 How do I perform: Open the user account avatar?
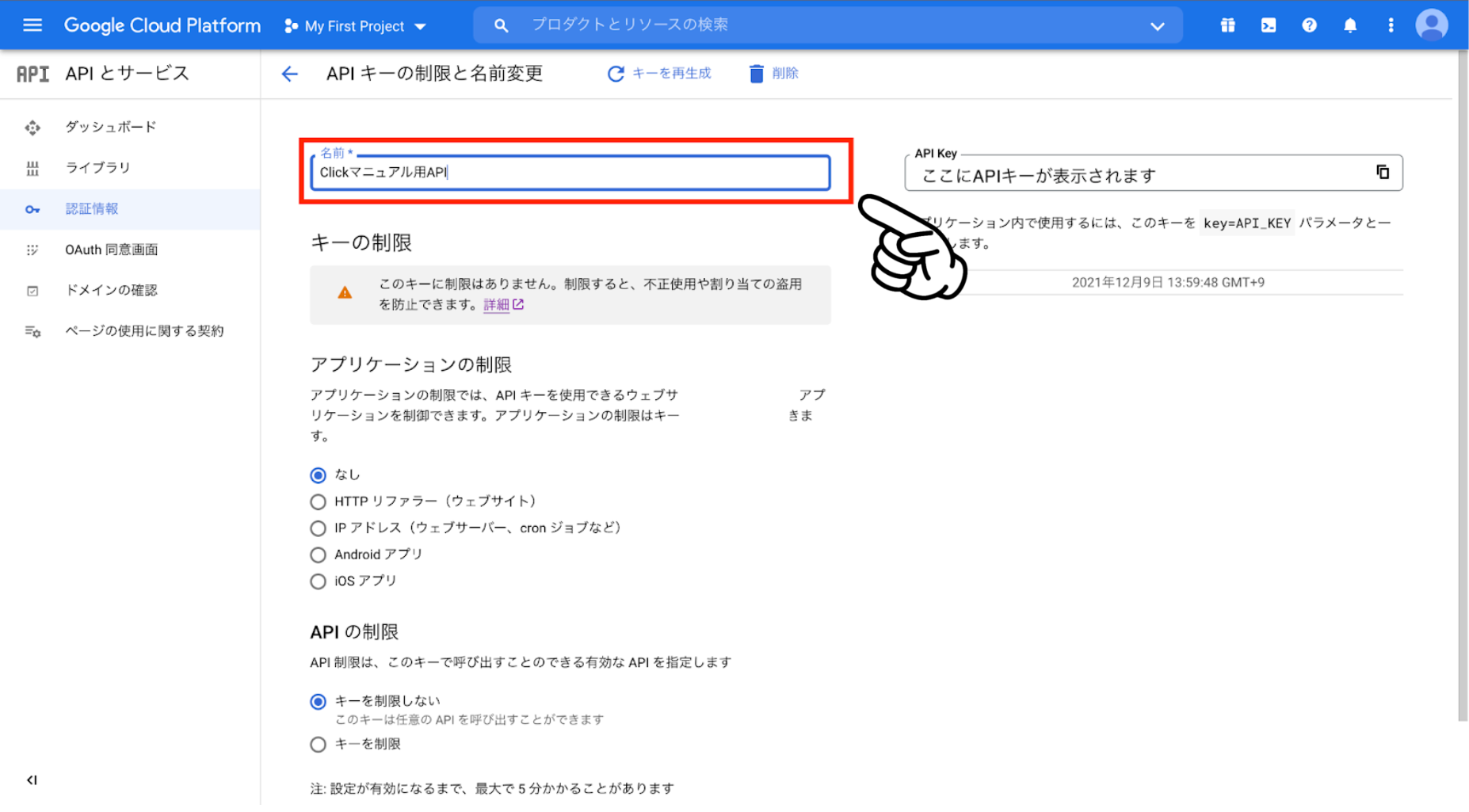coord(1432,25)
